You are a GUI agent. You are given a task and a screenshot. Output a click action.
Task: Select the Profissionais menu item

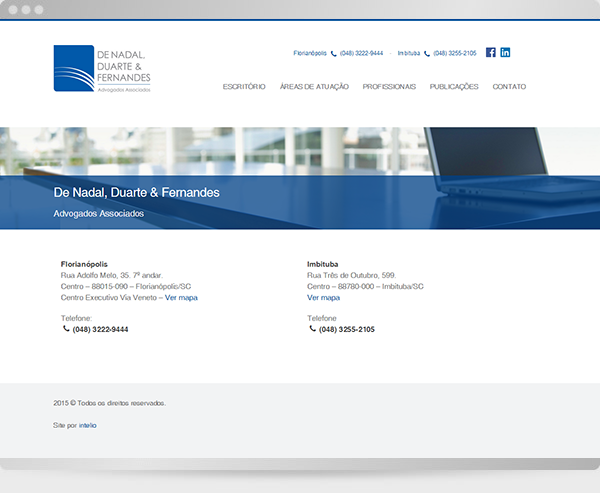pos(389,87)
